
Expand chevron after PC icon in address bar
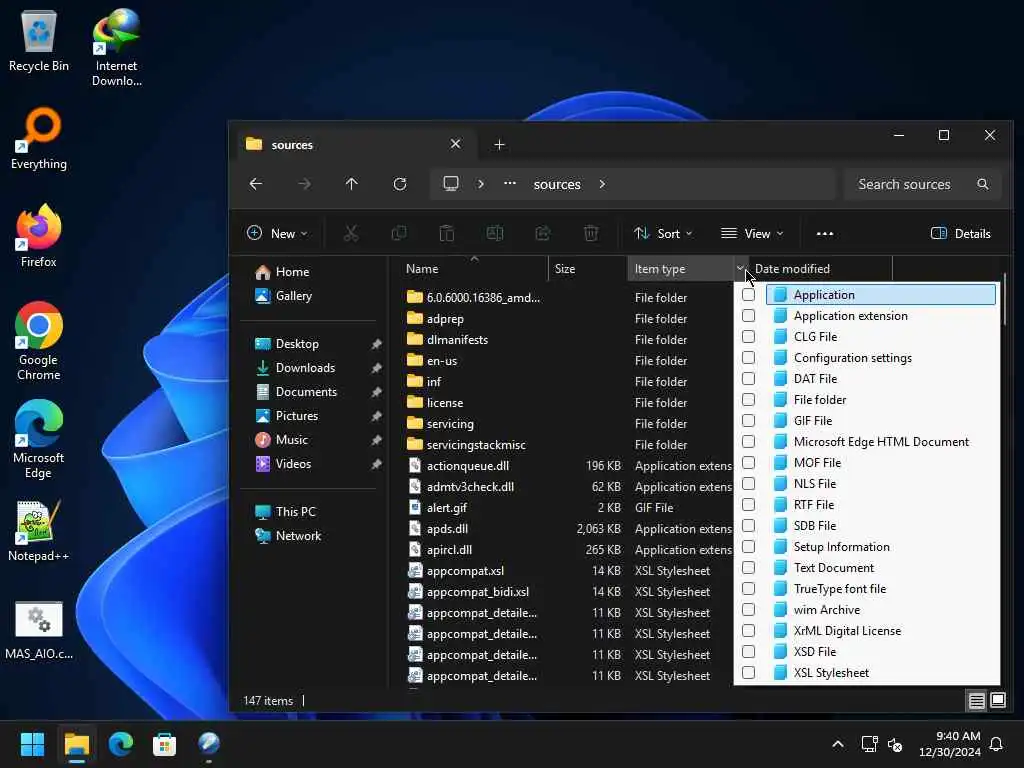coord(481,184)
